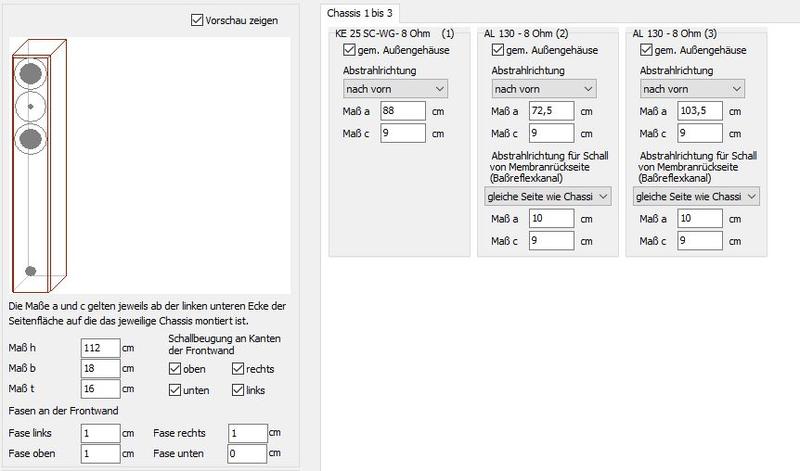Image resolution: width=800 pixels, height=471 pixels.
Task: Toggle Schallbeugung unten checkbox
Action: pos(175,388)
